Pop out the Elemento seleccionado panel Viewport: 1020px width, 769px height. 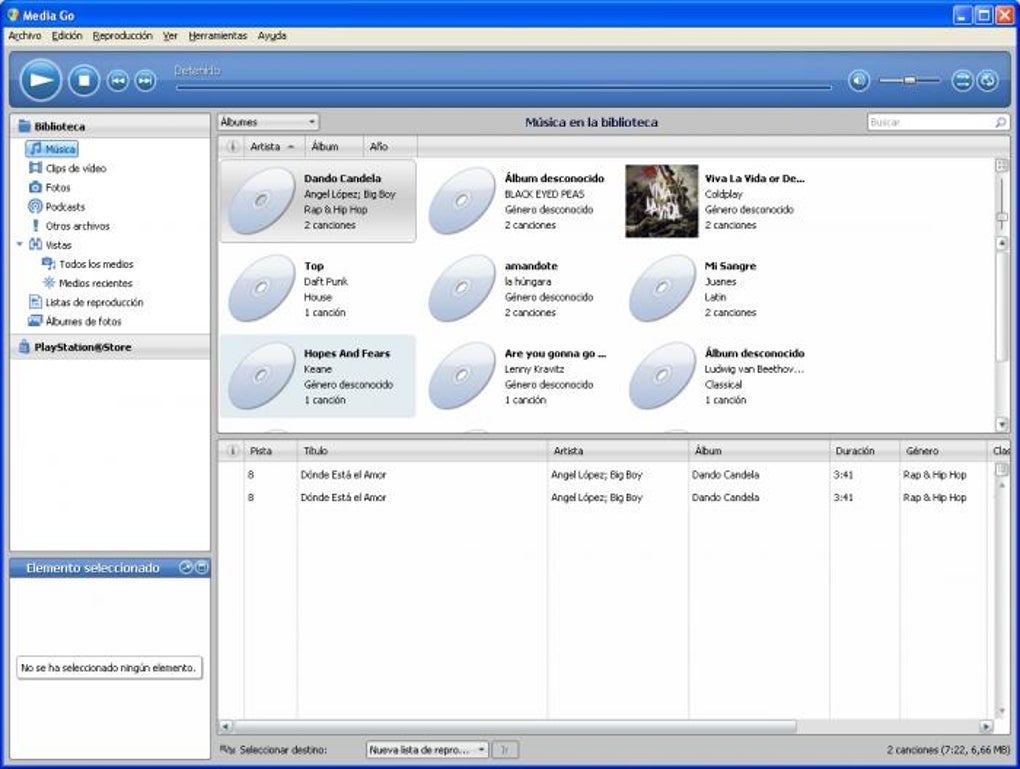tap(185, 568)
